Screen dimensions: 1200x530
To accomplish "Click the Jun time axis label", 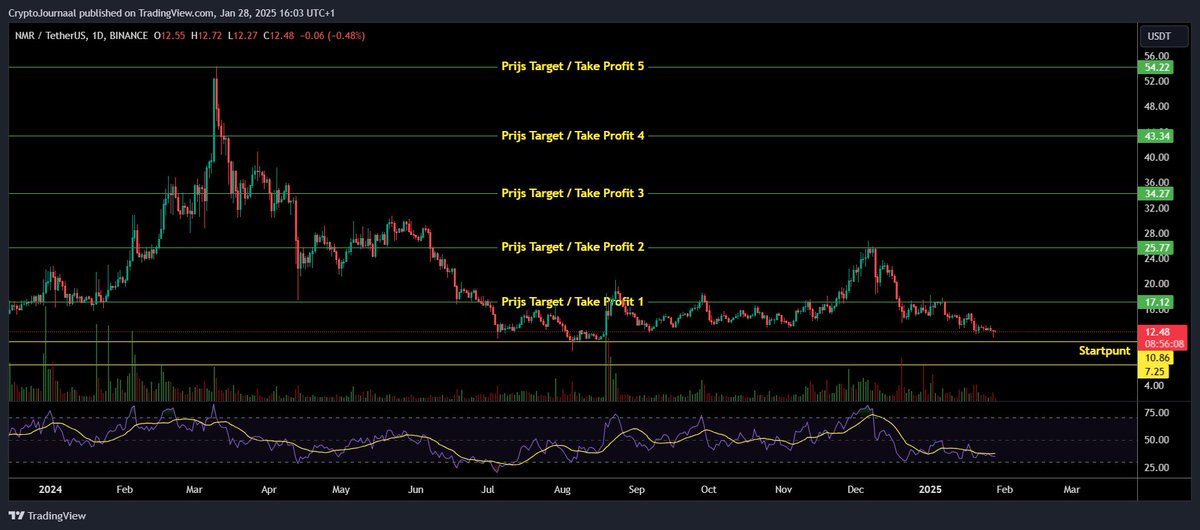I will pos(415,490).
